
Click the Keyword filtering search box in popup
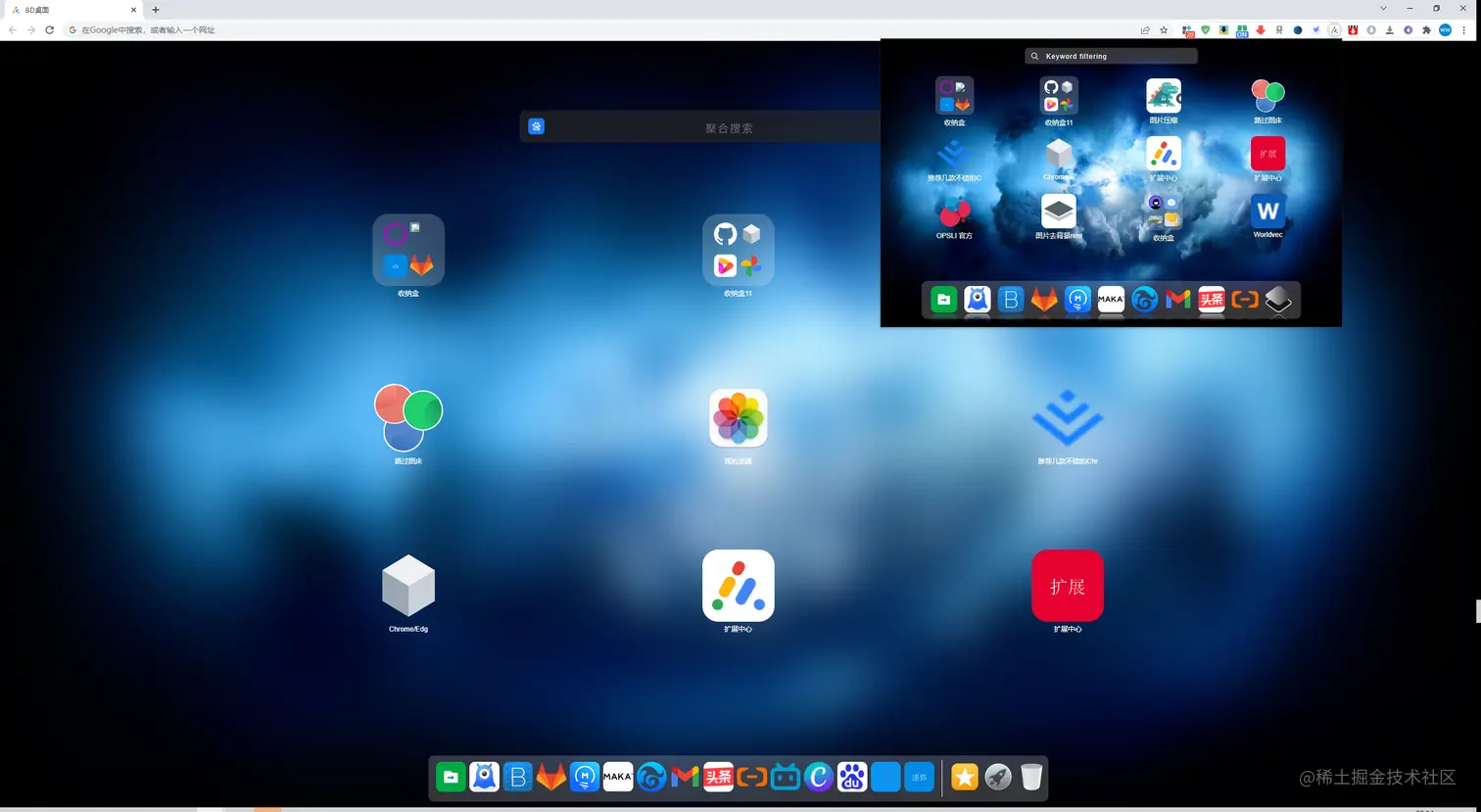(1111, 56)
